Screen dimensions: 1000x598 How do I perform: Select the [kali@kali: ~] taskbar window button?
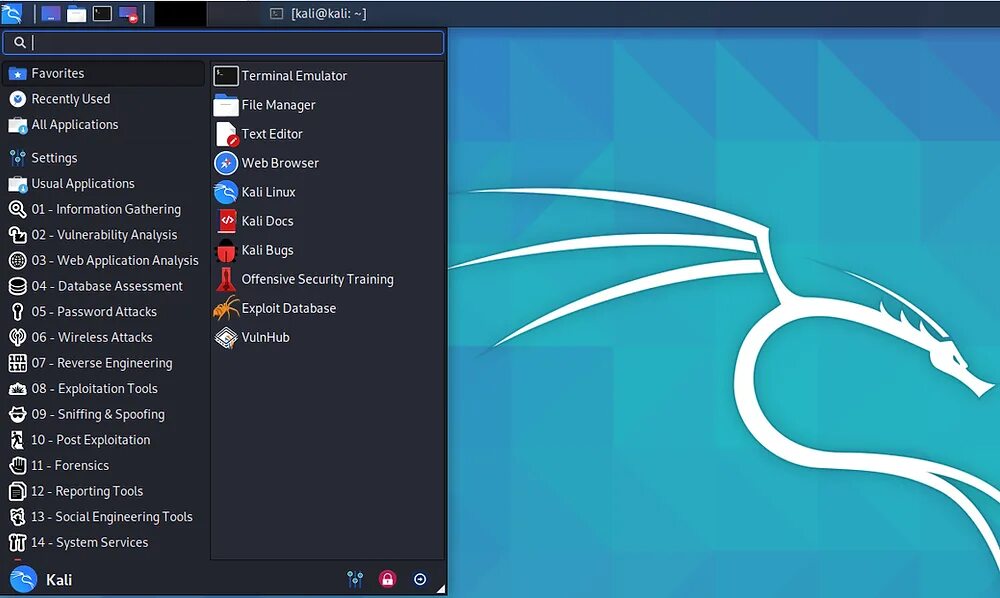(318, 13)
